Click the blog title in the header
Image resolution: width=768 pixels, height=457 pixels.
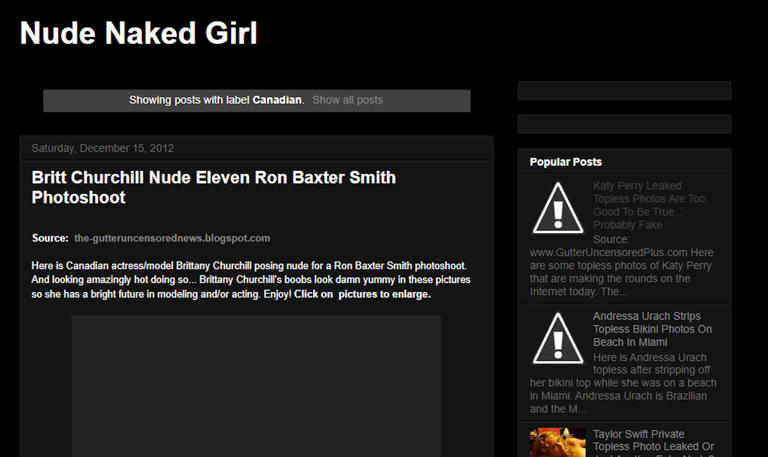tap(139, 34)
